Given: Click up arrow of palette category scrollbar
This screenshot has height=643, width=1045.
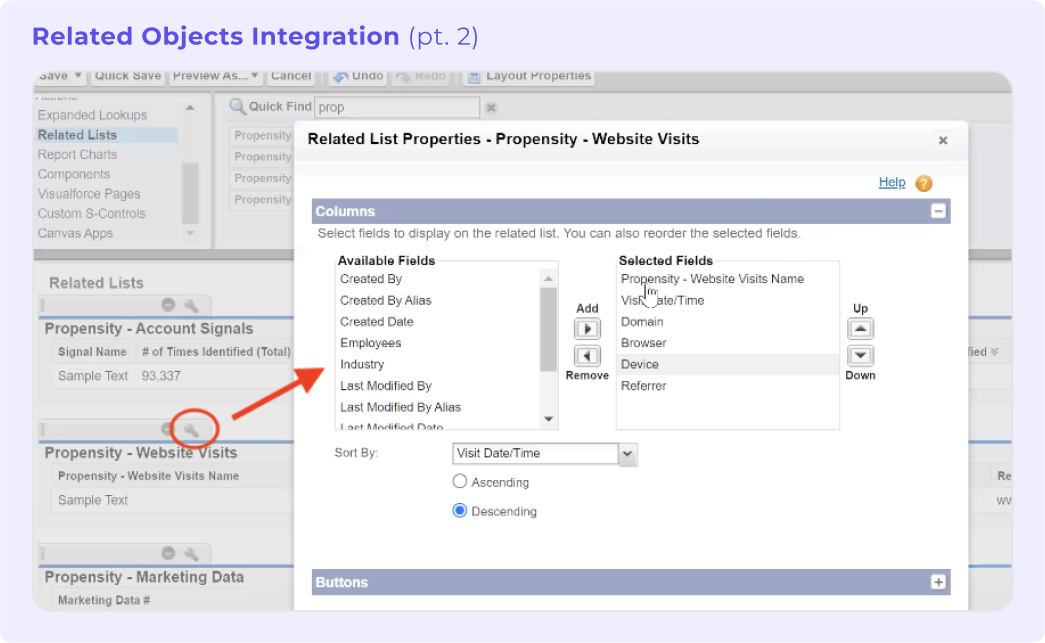Looking at the screenshot, I should 190,107.
